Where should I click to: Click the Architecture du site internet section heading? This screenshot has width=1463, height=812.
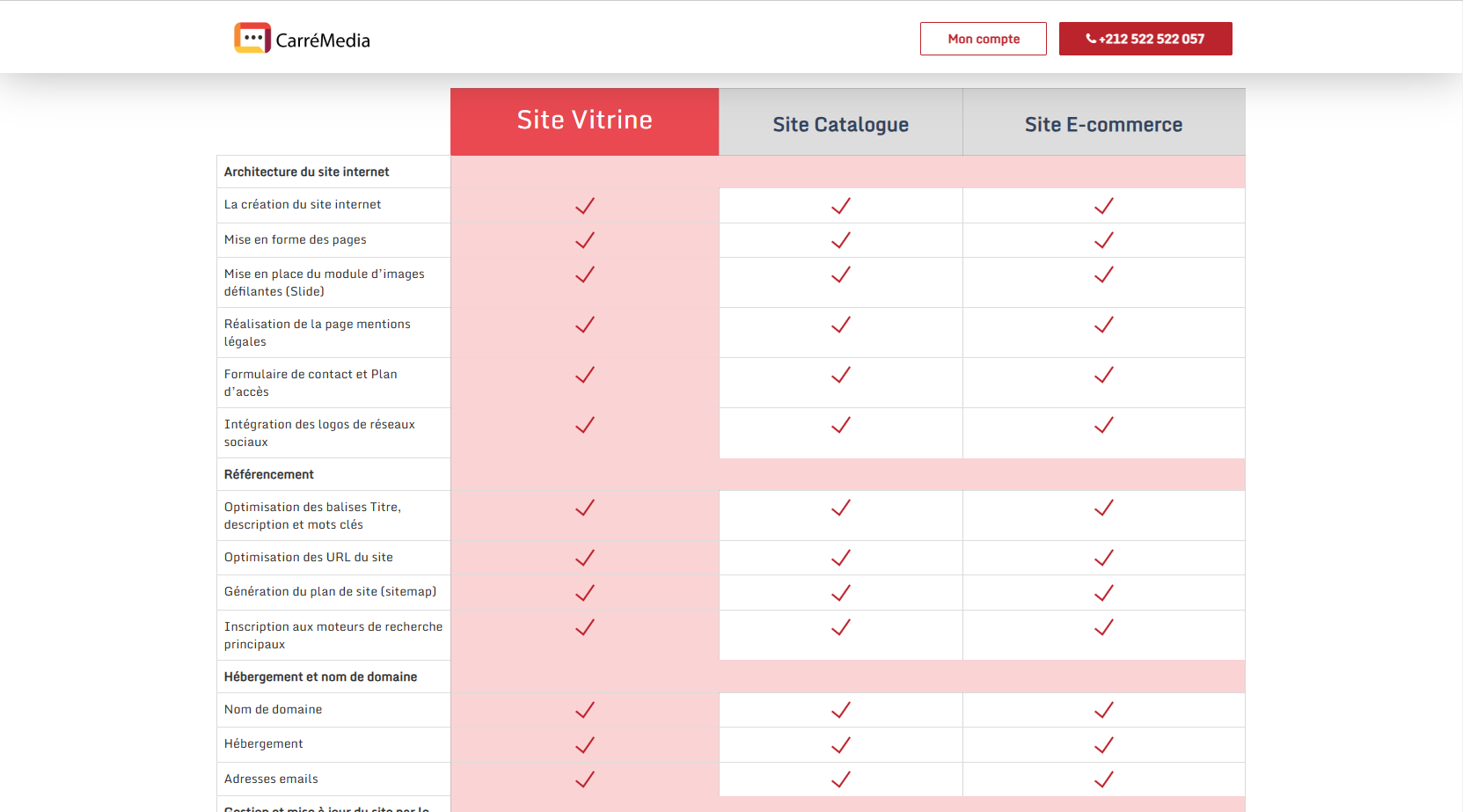(306, 172)
